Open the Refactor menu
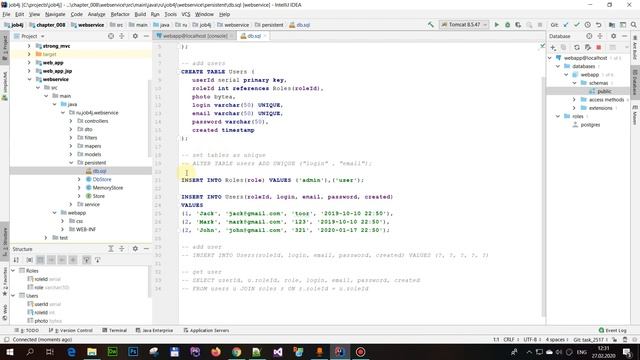Viewport: 640px width, 360px height. click(120, 14)
